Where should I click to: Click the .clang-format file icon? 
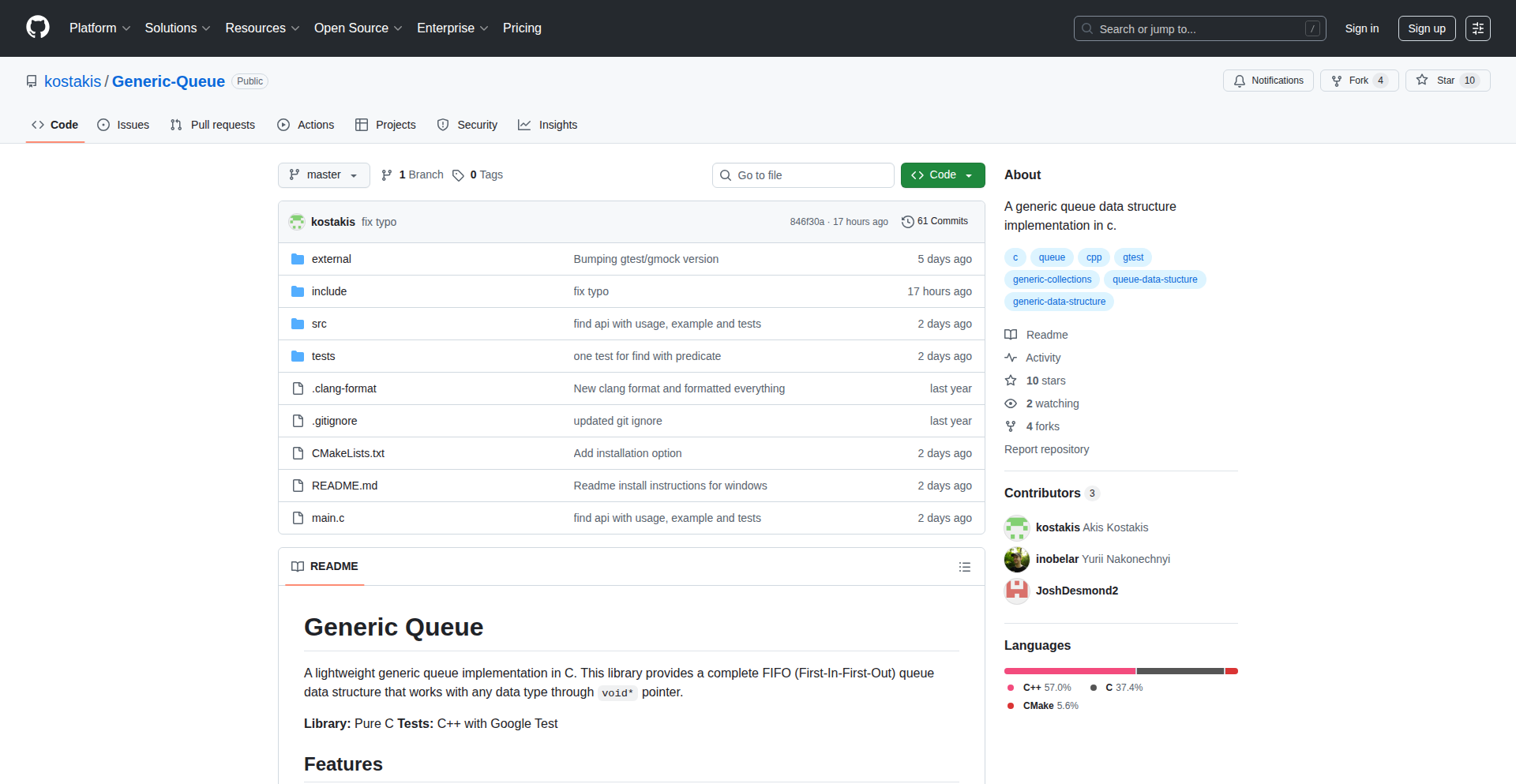point(298,388)
